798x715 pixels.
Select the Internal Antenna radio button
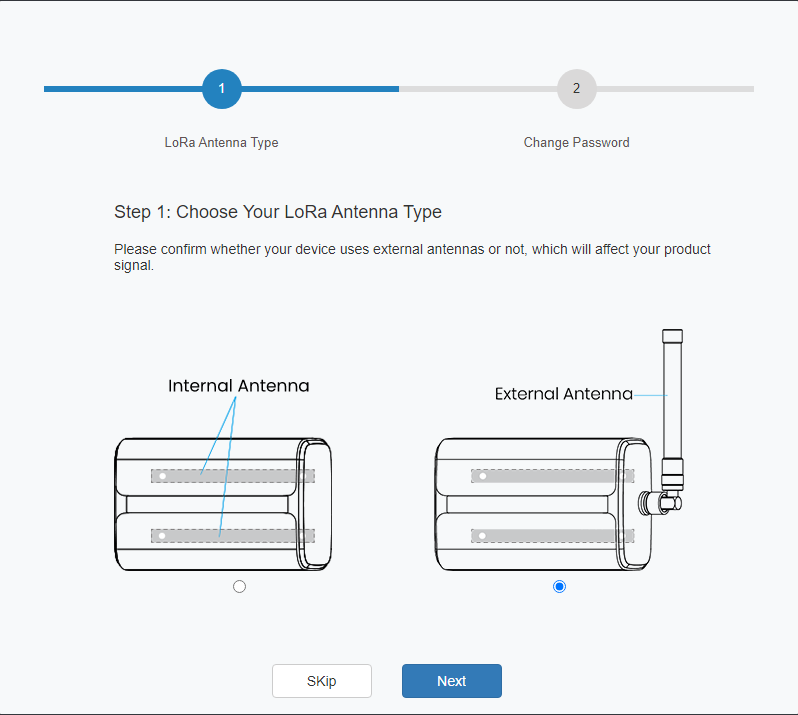click(239, 587)
